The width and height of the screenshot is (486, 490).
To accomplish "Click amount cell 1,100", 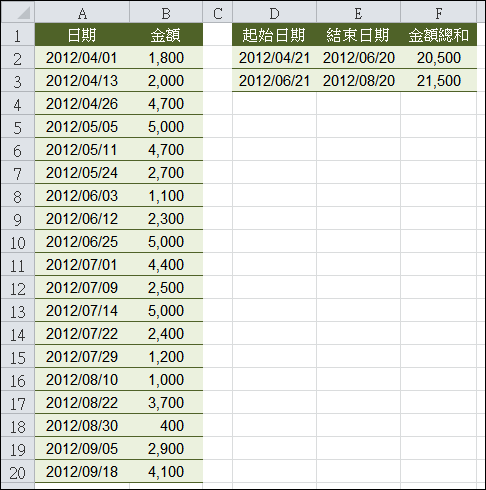I will 166,196.
